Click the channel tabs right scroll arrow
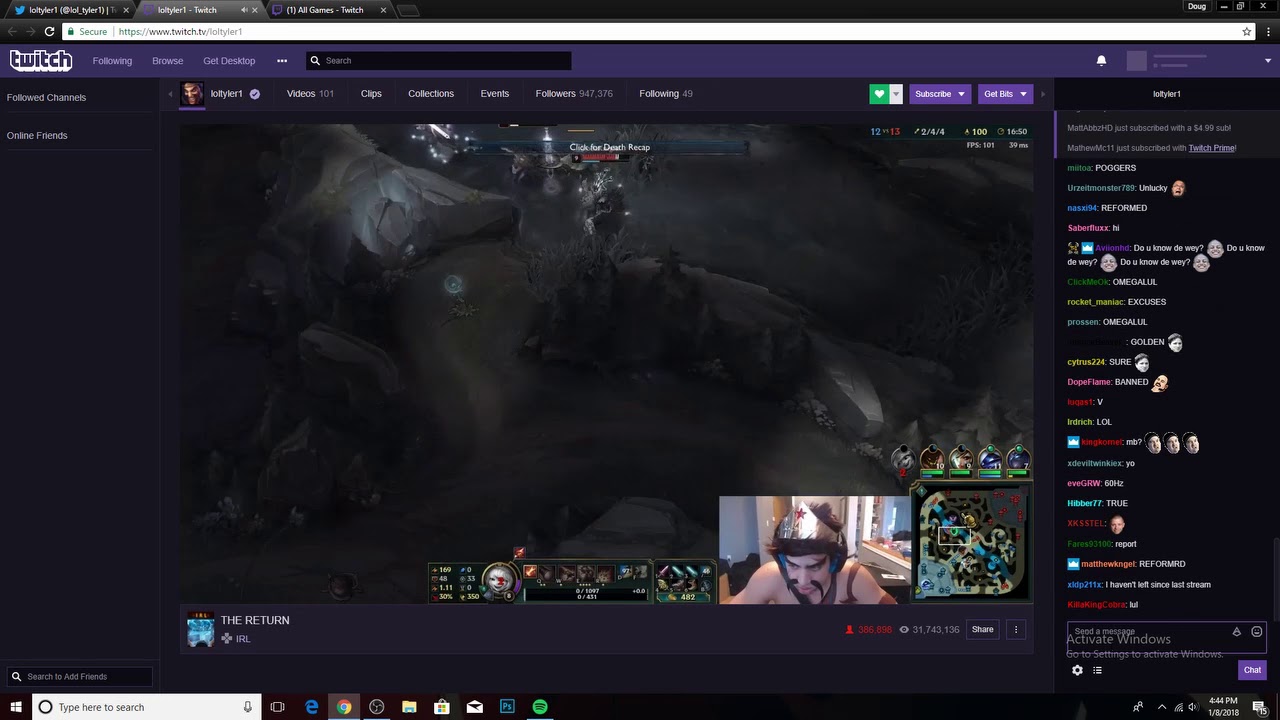 point(1043,94)
